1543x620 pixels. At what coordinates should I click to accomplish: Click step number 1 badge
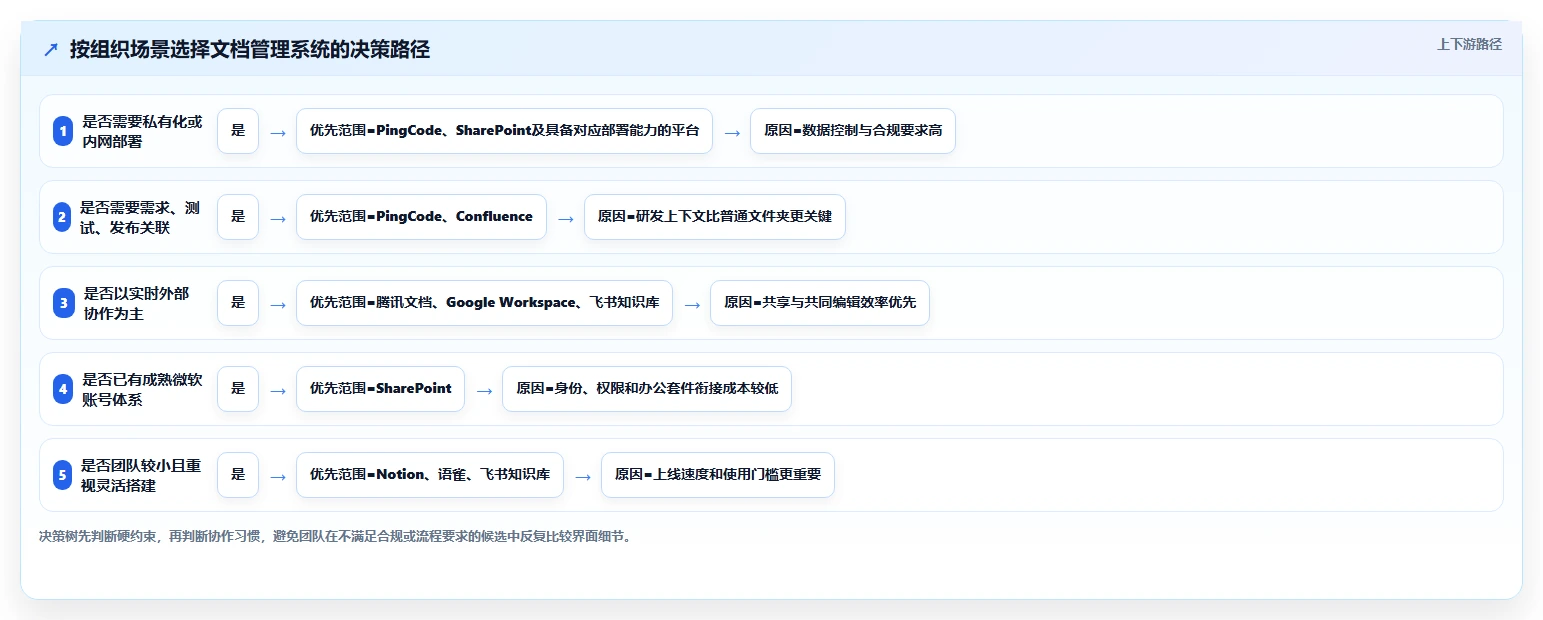[63, 131]
